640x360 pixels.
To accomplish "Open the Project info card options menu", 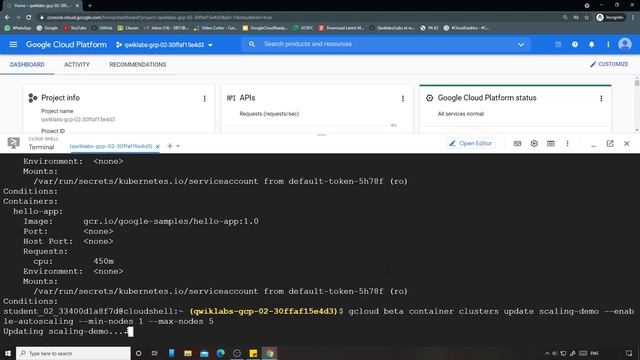I will pyautogui.click(x=204, y=98).
